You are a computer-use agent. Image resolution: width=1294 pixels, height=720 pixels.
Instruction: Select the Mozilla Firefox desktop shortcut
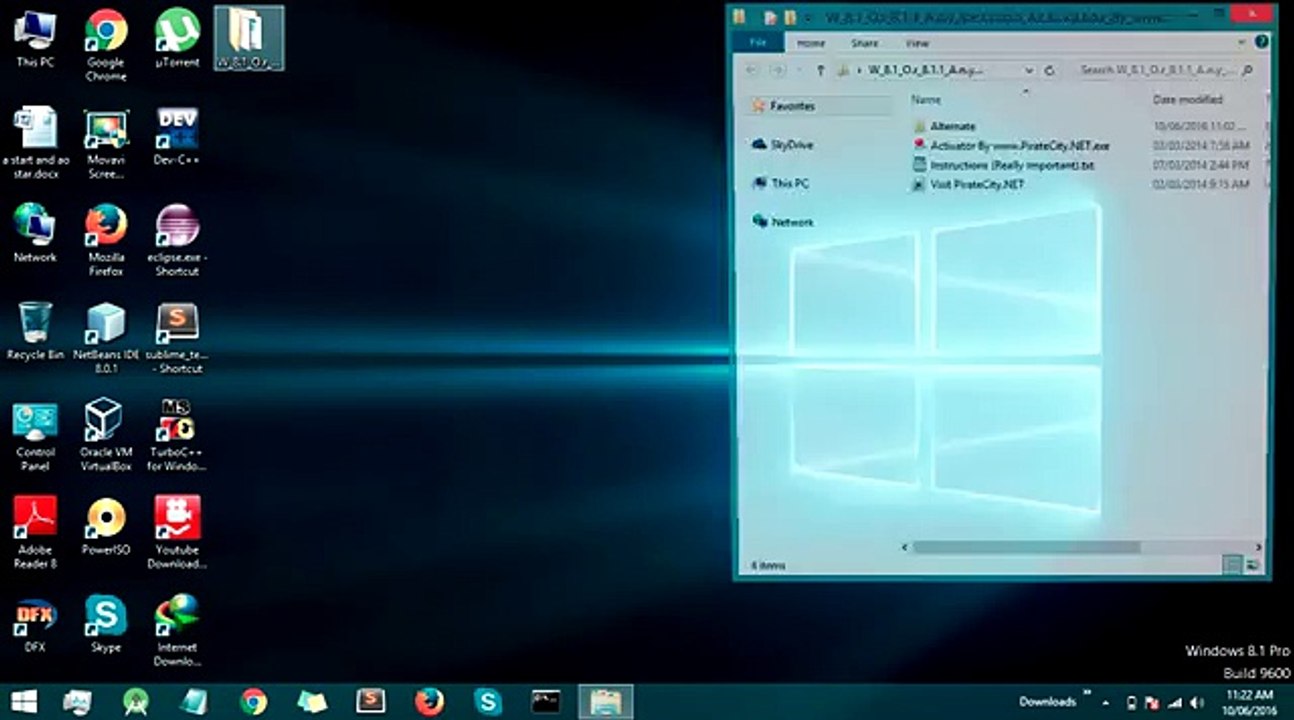click(106, 240)
